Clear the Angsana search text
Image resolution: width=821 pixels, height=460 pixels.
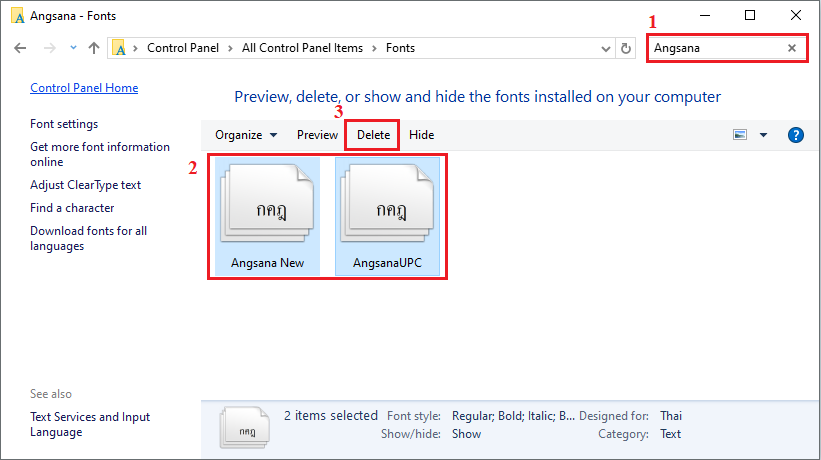coord(792,48)
